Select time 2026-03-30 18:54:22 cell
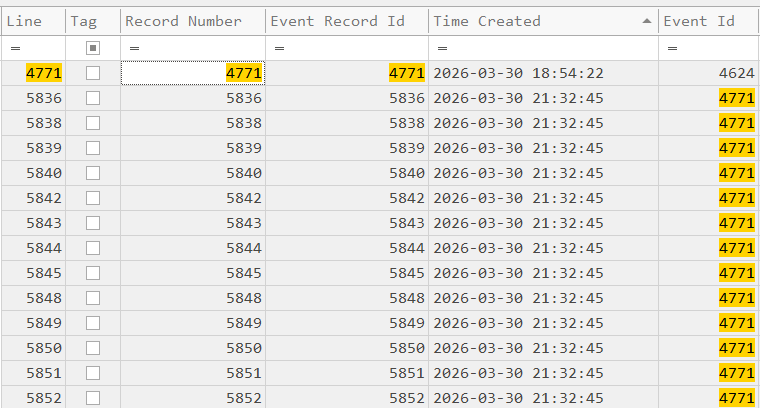Screen dimensions: 760x408 tap(543, 73)
